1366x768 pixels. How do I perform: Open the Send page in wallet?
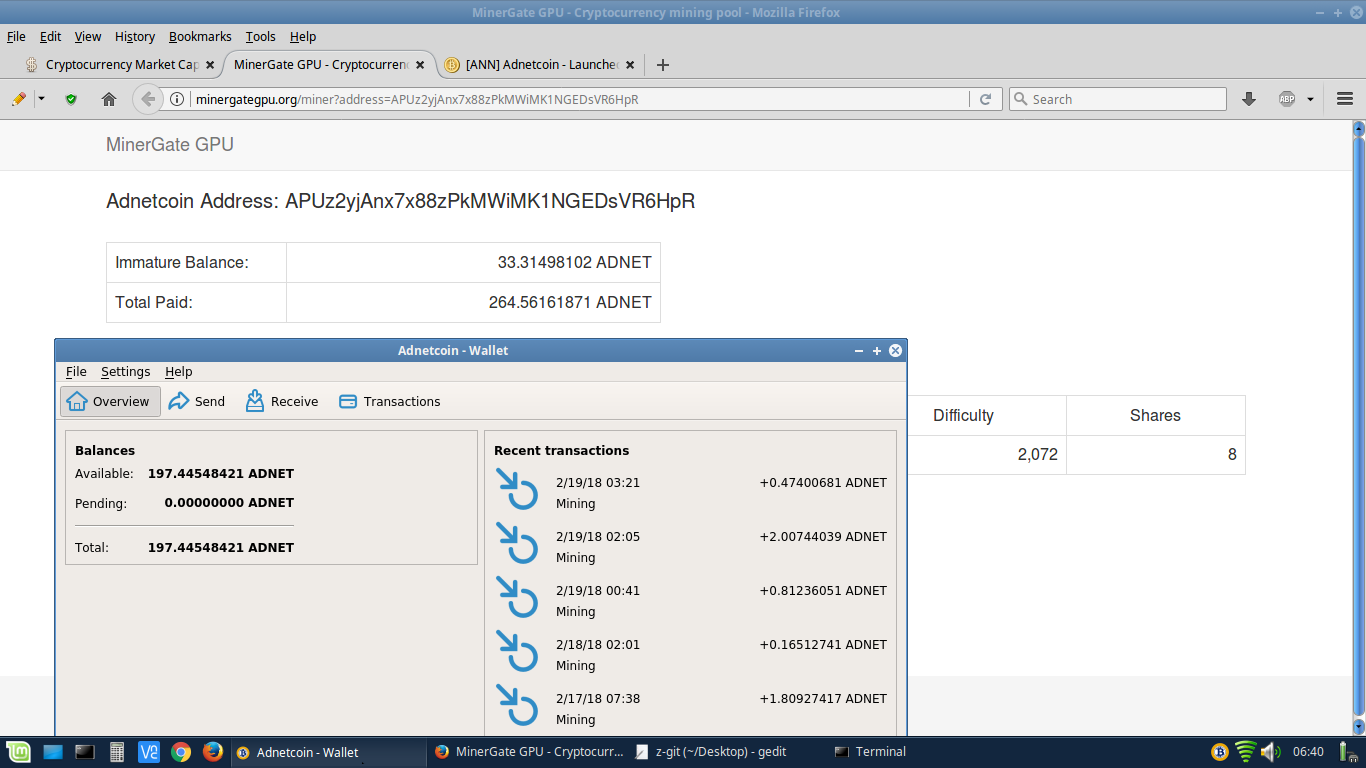point(197,401)
